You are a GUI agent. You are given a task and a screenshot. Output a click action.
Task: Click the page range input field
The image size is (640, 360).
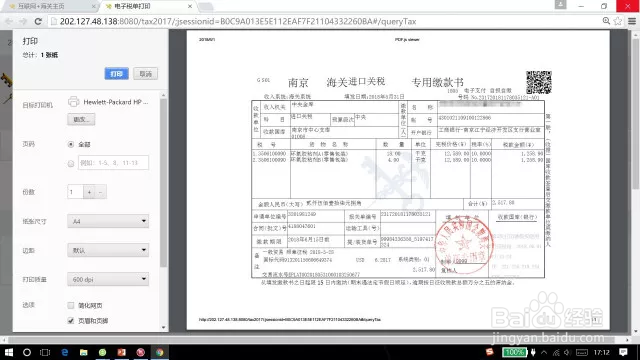click(113, 162)
